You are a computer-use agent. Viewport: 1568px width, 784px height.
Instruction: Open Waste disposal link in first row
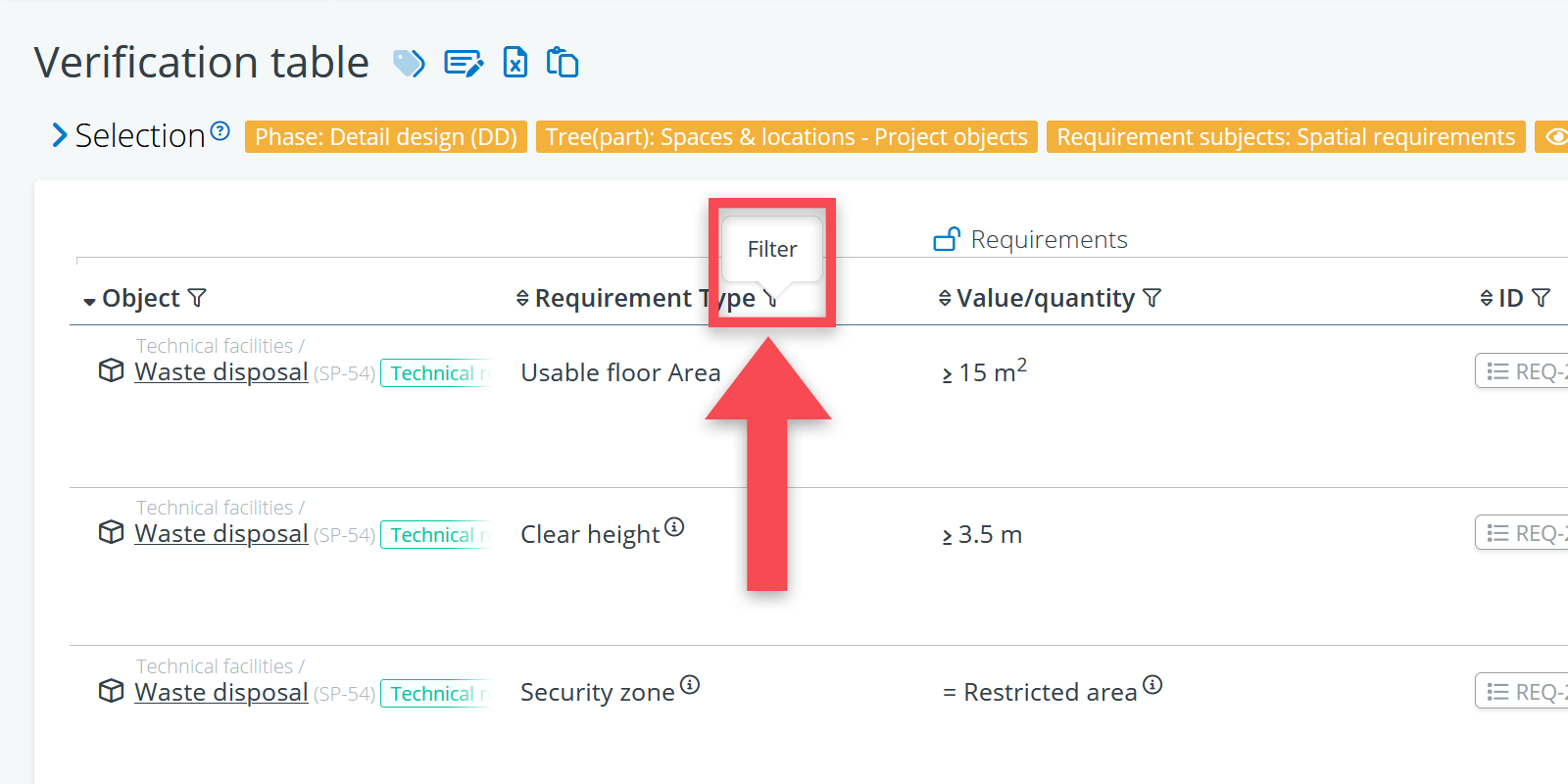221,372
